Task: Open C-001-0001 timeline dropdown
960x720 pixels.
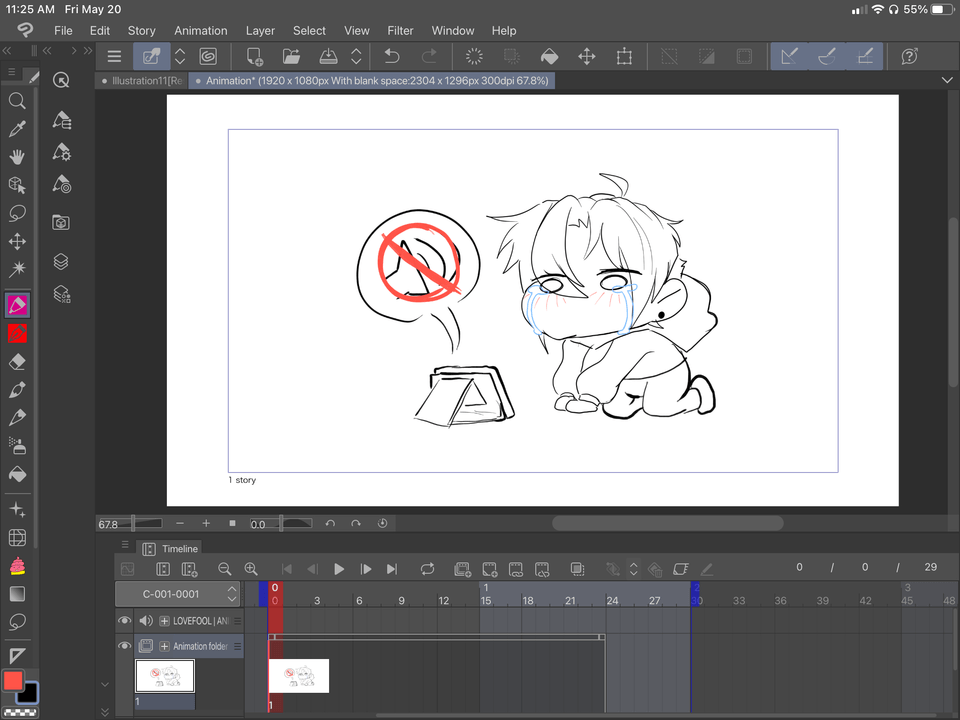Action: [177, 594]
